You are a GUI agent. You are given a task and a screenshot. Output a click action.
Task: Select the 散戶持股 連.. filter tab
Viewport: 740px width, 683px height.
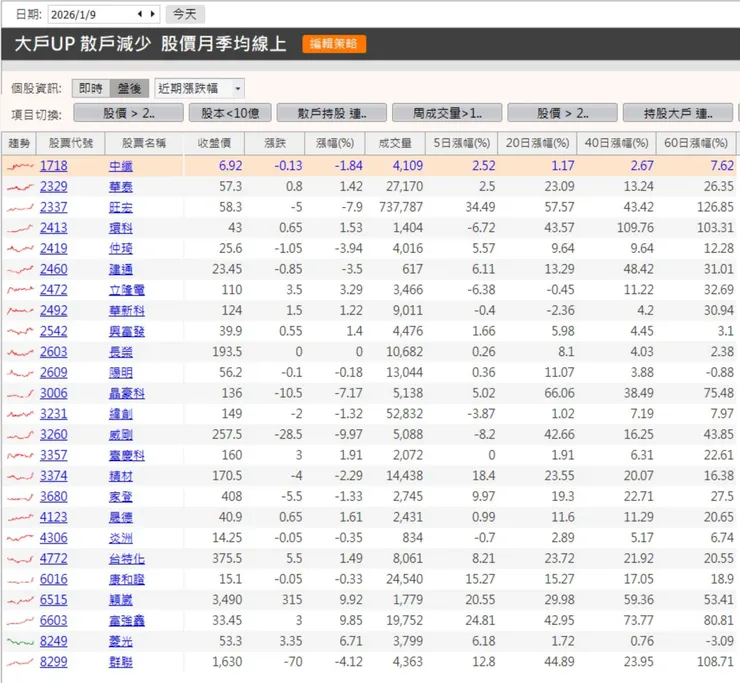(x=332, y=113)
